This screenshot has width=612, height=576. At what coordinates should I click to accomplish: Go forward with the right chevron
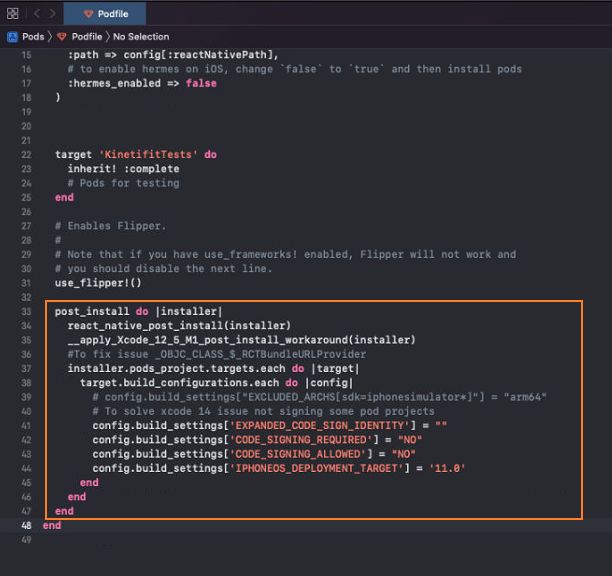pyautogui.click(x=52, y=14)
